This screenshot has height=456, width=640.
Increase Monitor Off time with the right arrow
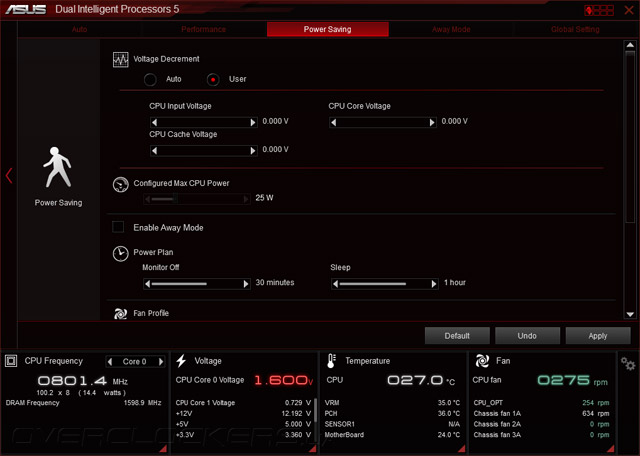246,284
